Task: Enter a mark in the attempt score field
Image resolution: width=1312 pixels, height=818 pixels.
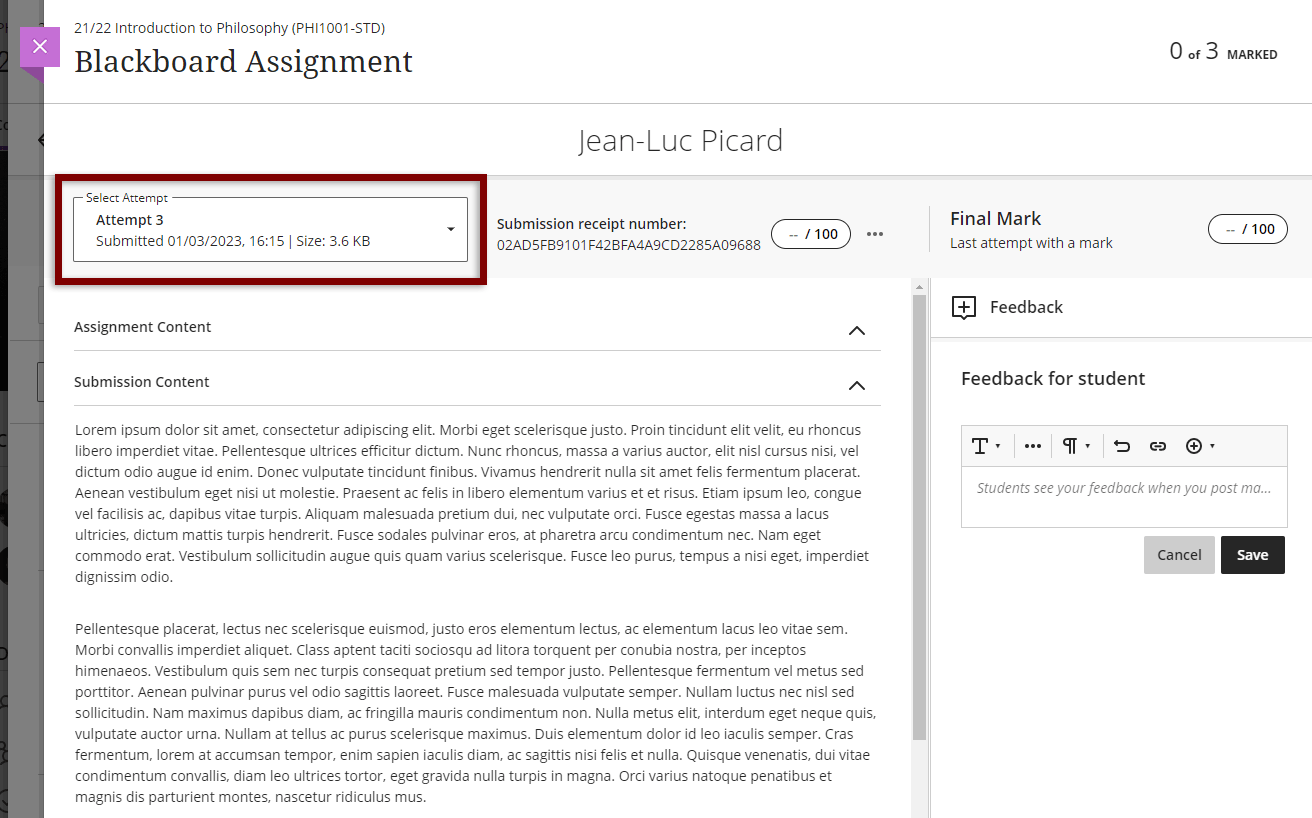Action: pos(810,233)
